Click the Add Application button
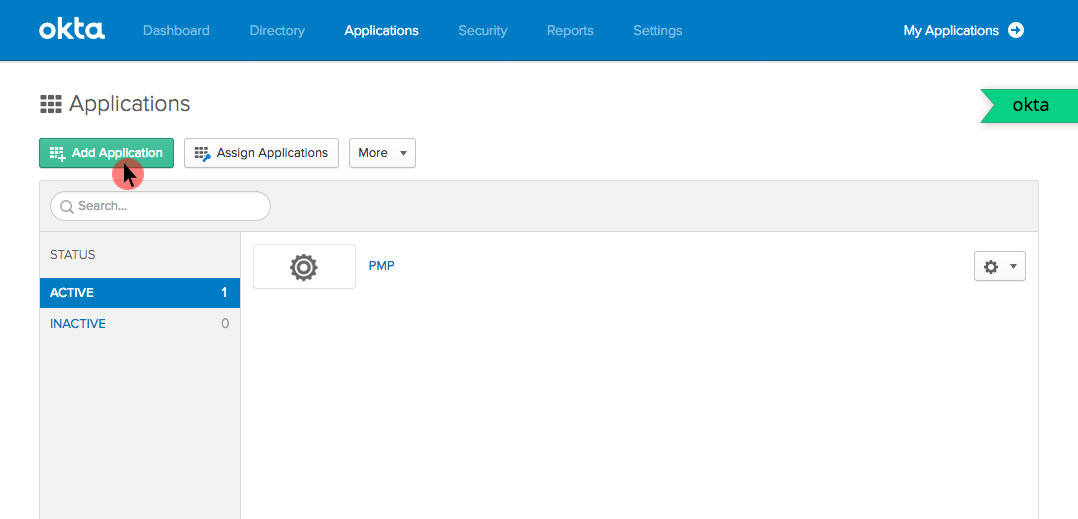The height and width of the screenshot is (519, 1078). click(106, 153)
